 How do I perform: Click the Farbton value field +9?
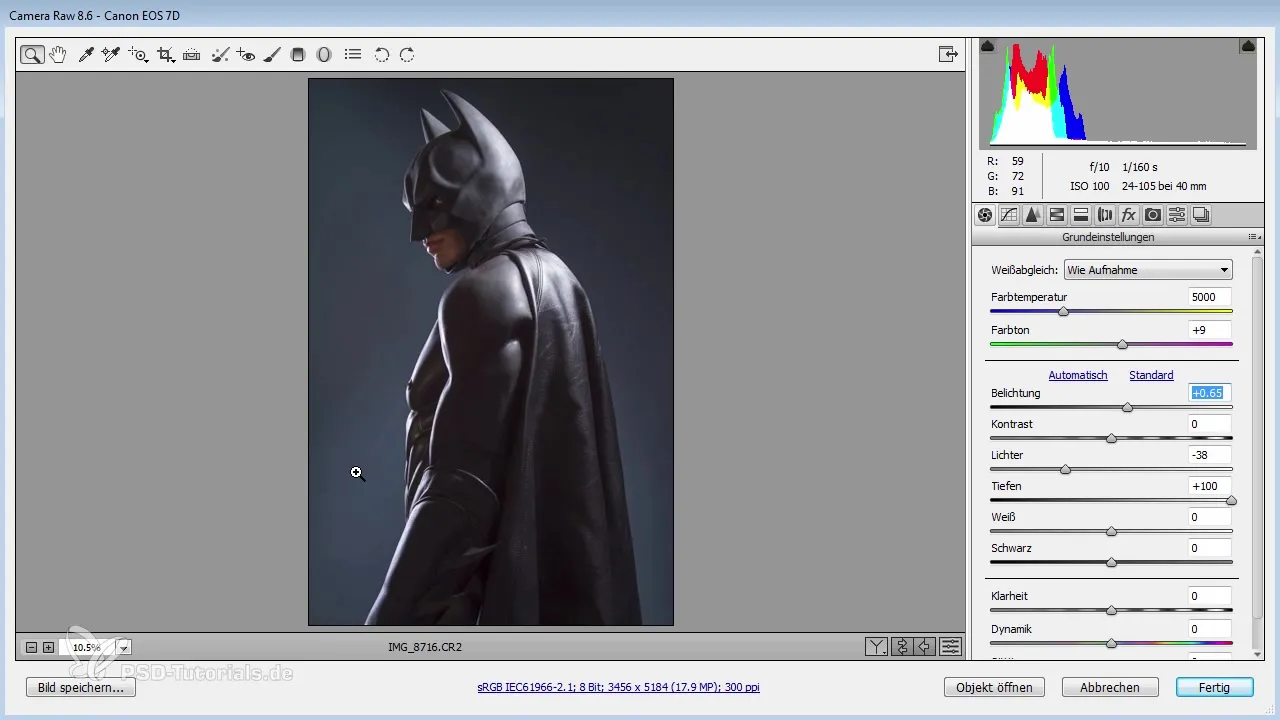coord(1209,329)
